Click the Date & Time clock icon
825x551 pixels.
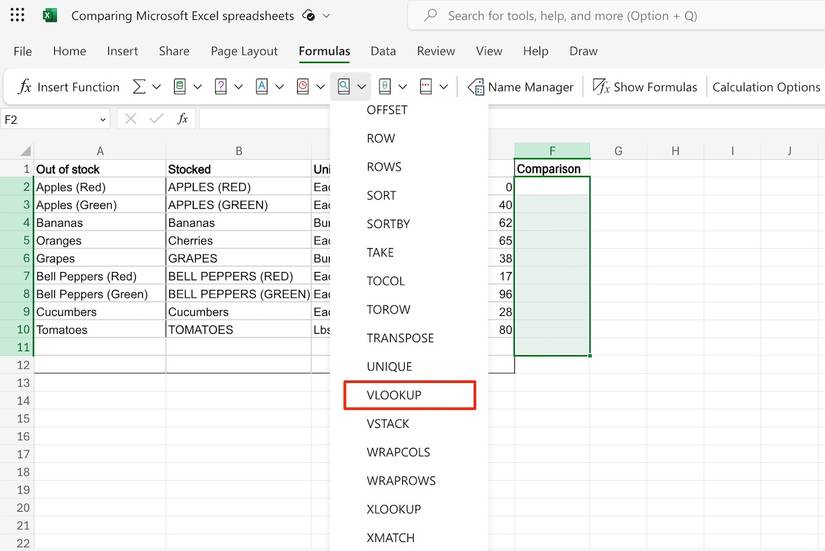[303, 87]
